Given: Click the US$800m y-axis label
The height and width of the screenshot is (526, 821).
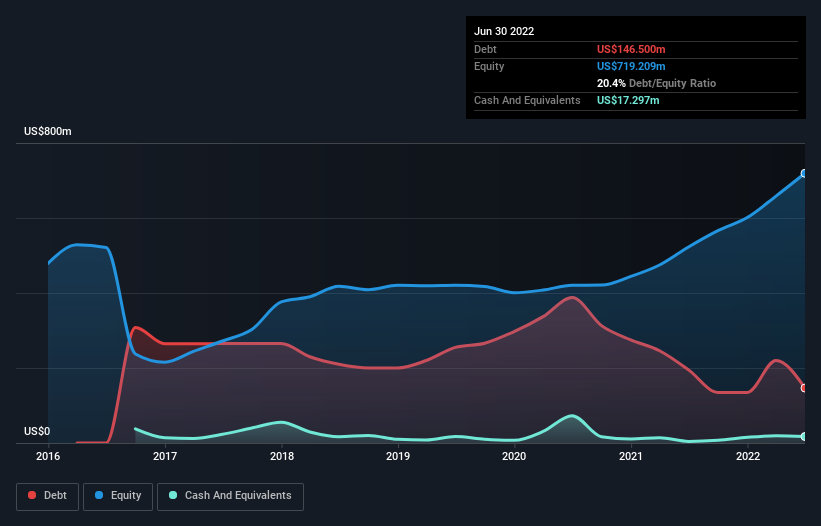Looking at the screenshot, I should pyautogui.click(x=48, y=131).
